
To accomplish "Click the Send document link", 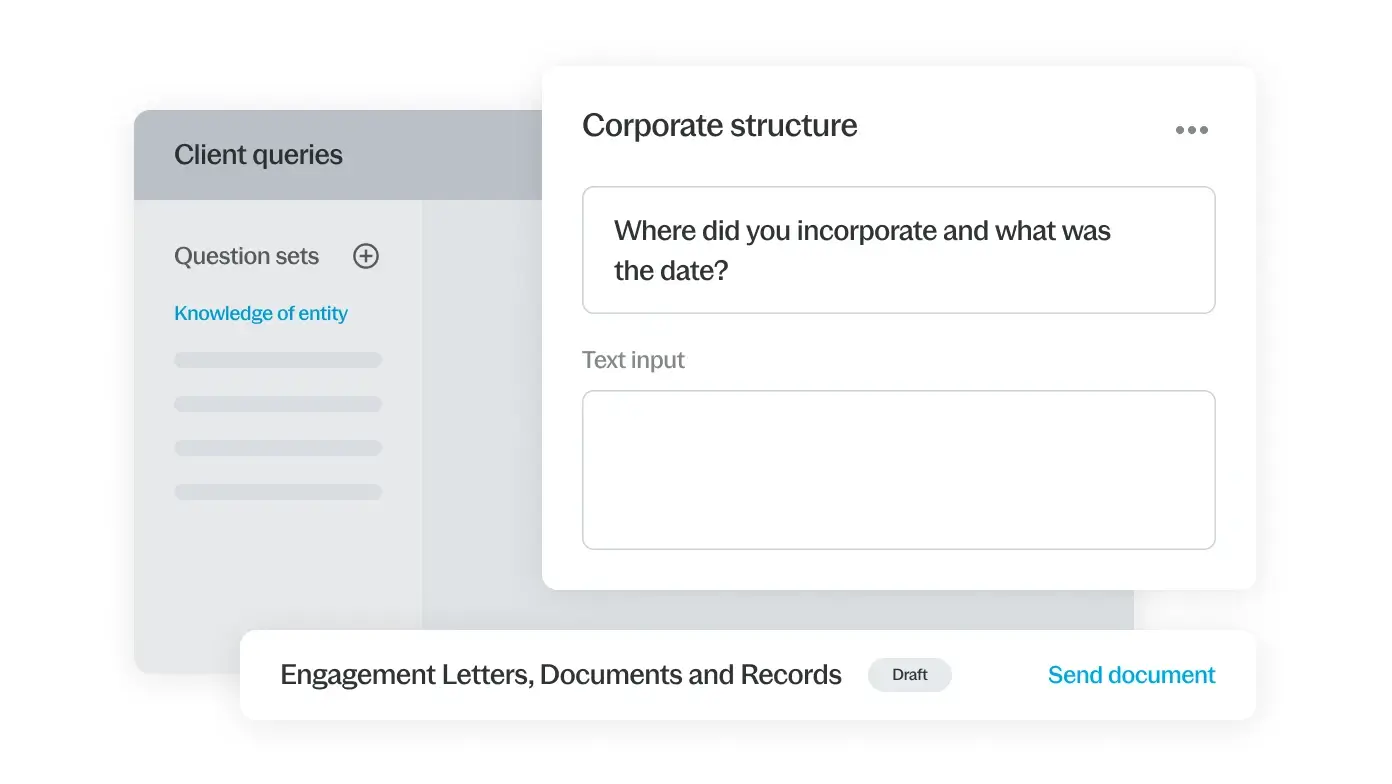I will click(1131, 675).
